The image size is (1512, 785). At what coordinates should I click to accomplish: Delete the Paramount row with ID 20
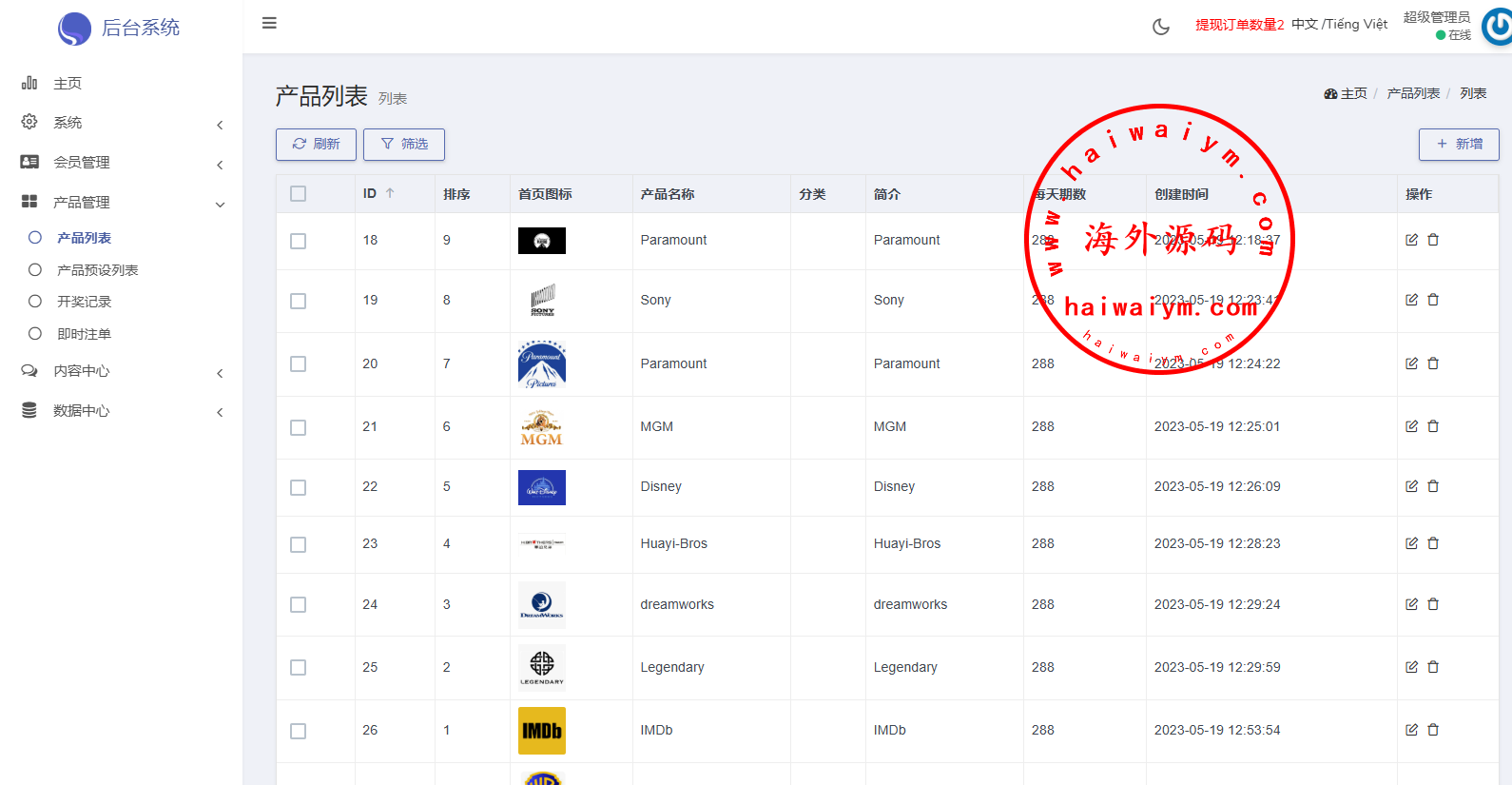point(1433,363)
